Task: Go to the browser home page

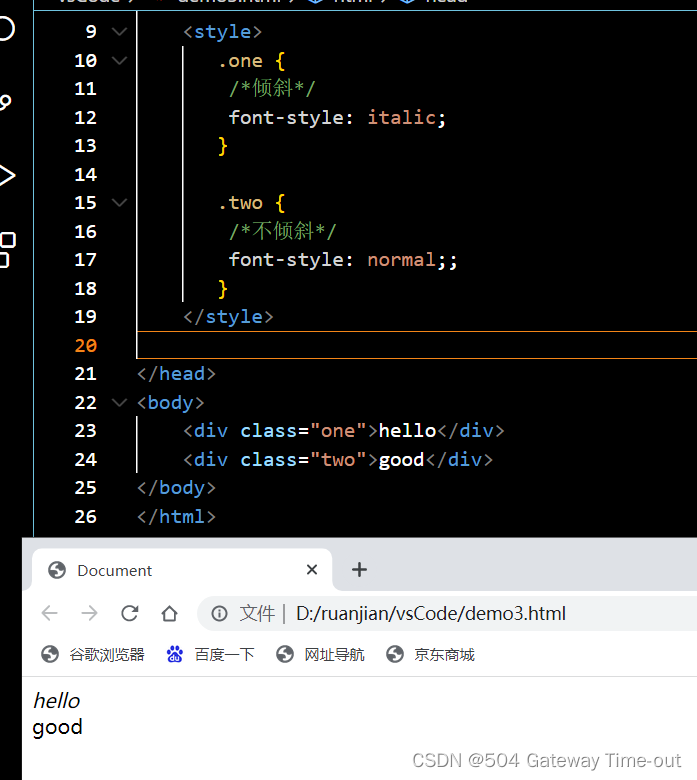Action: [x=170, y=613]
